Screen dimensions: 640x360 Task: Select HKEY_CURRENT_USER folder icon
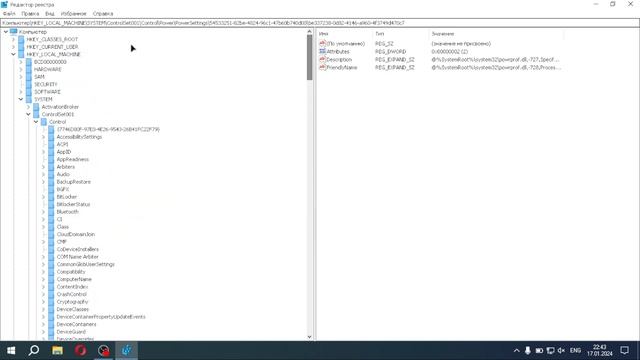(21, 47)
